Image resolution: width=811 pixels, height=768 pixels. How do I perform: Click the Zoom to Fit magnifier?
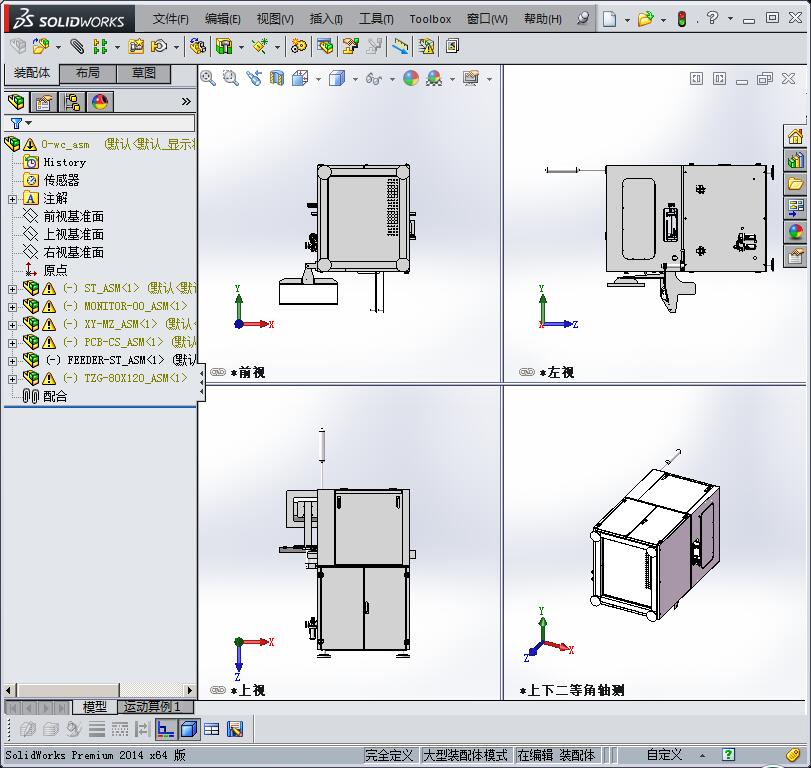click(208, 78)
